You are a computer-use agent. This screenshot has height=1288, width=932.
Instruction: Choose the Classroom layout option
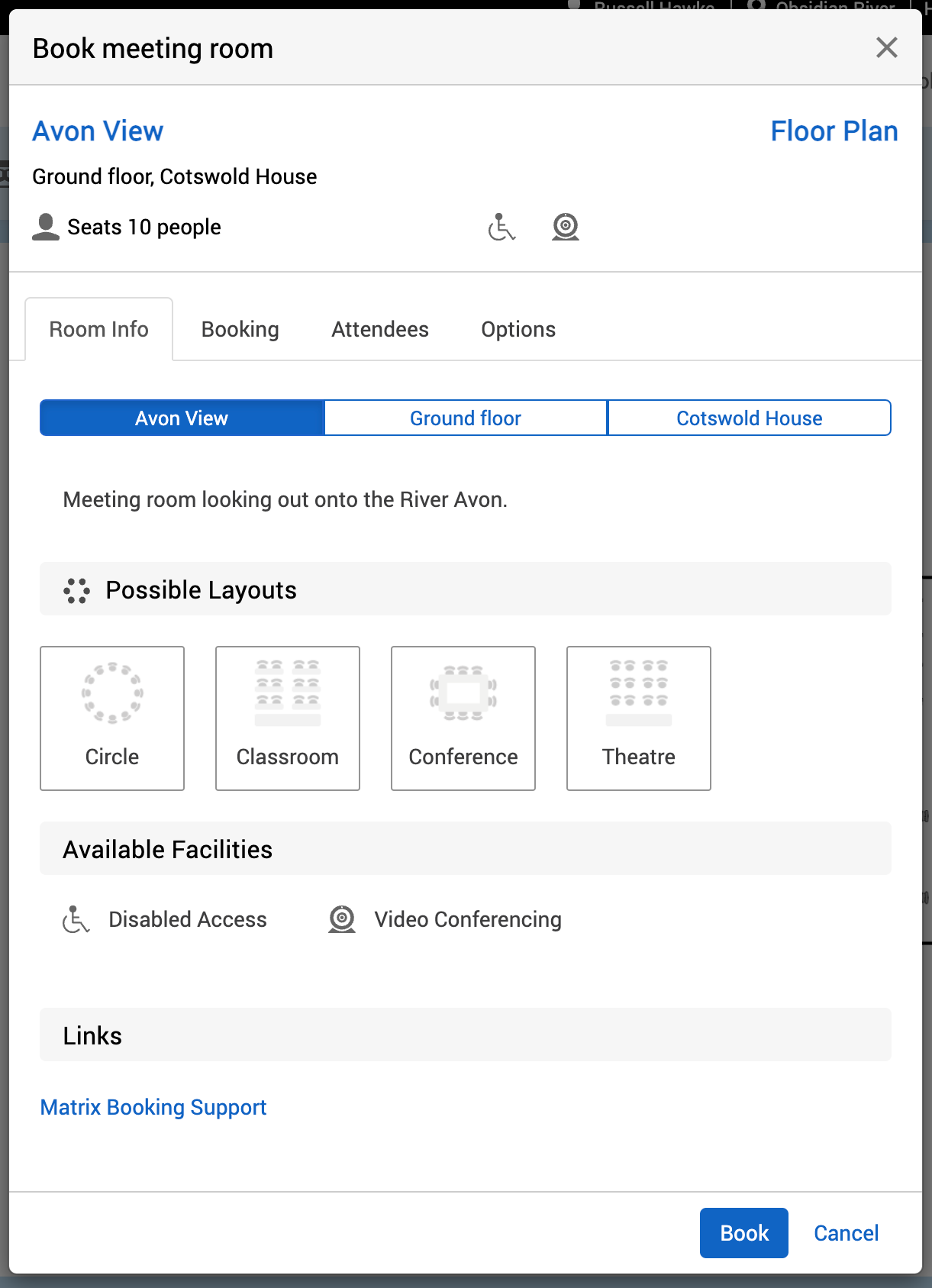(x=288, y=718)
